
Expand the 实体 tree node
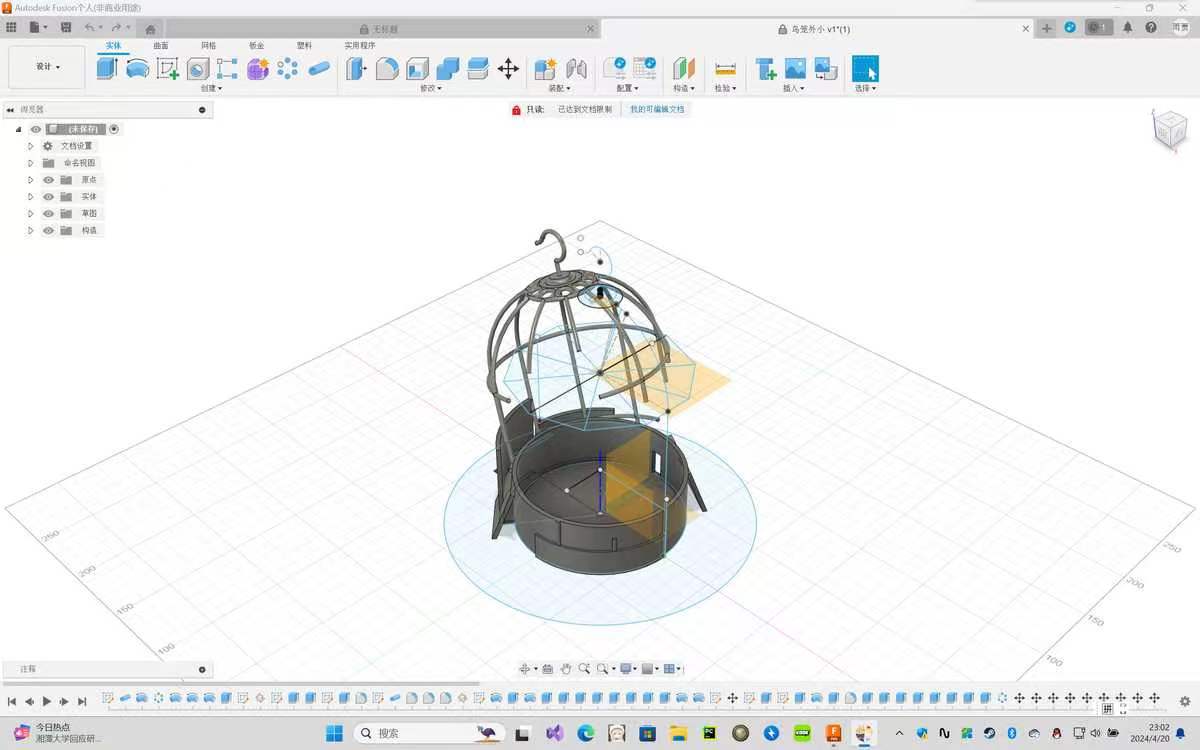[x=30, y=197]
